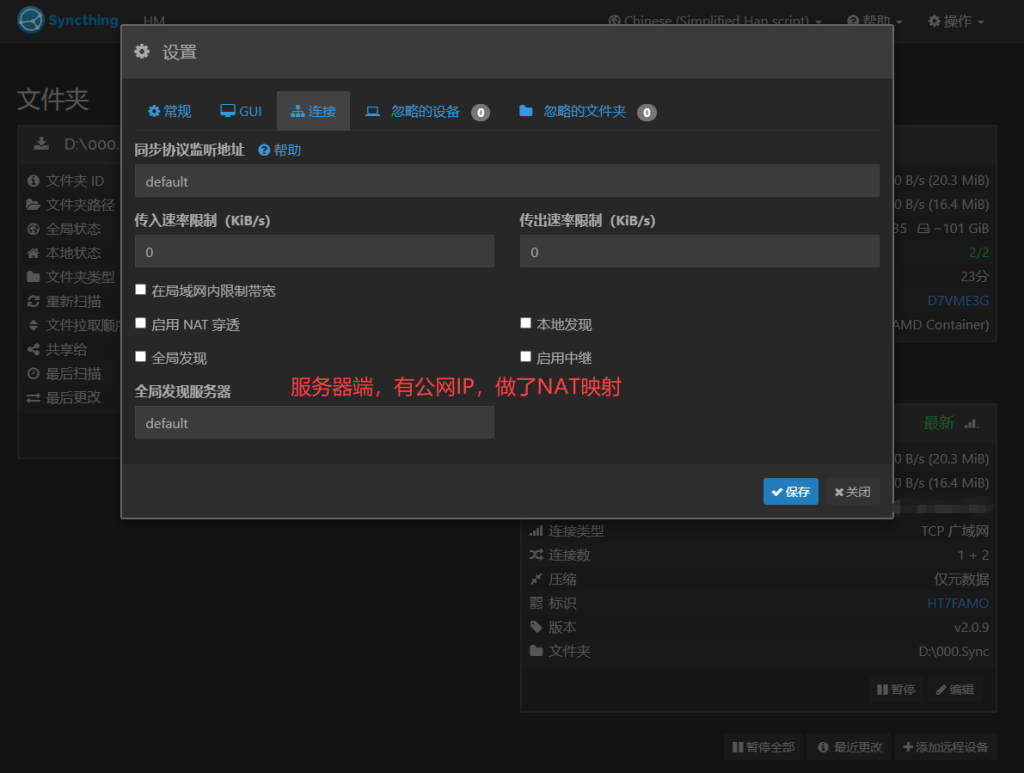Click the folder icon on 忽略的文件夹 tab

(x=526, y=111)
